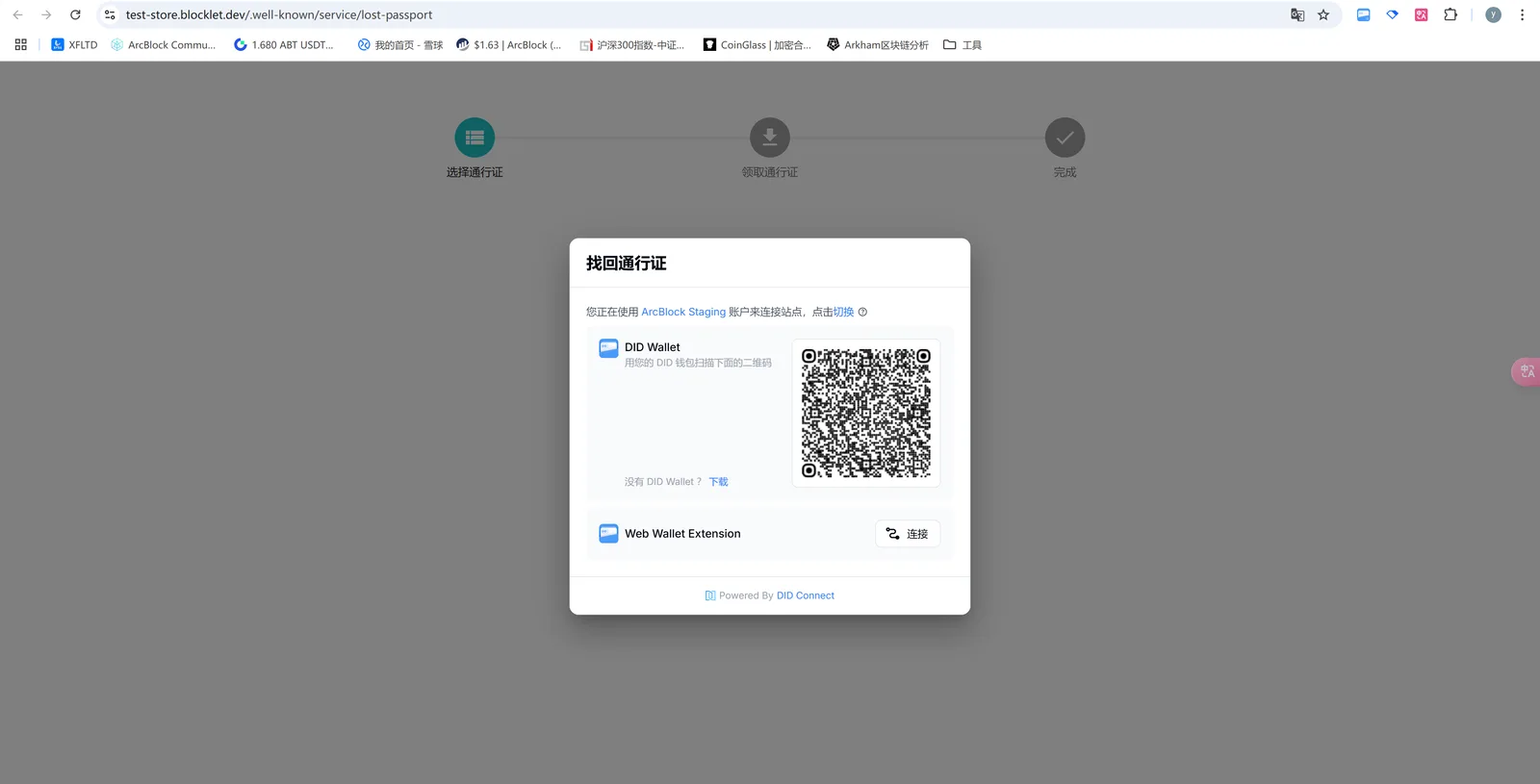This screenshot has width=1540, height=784.
Task: Open the XFLTD bookmark
Action: tap(74, 44)
